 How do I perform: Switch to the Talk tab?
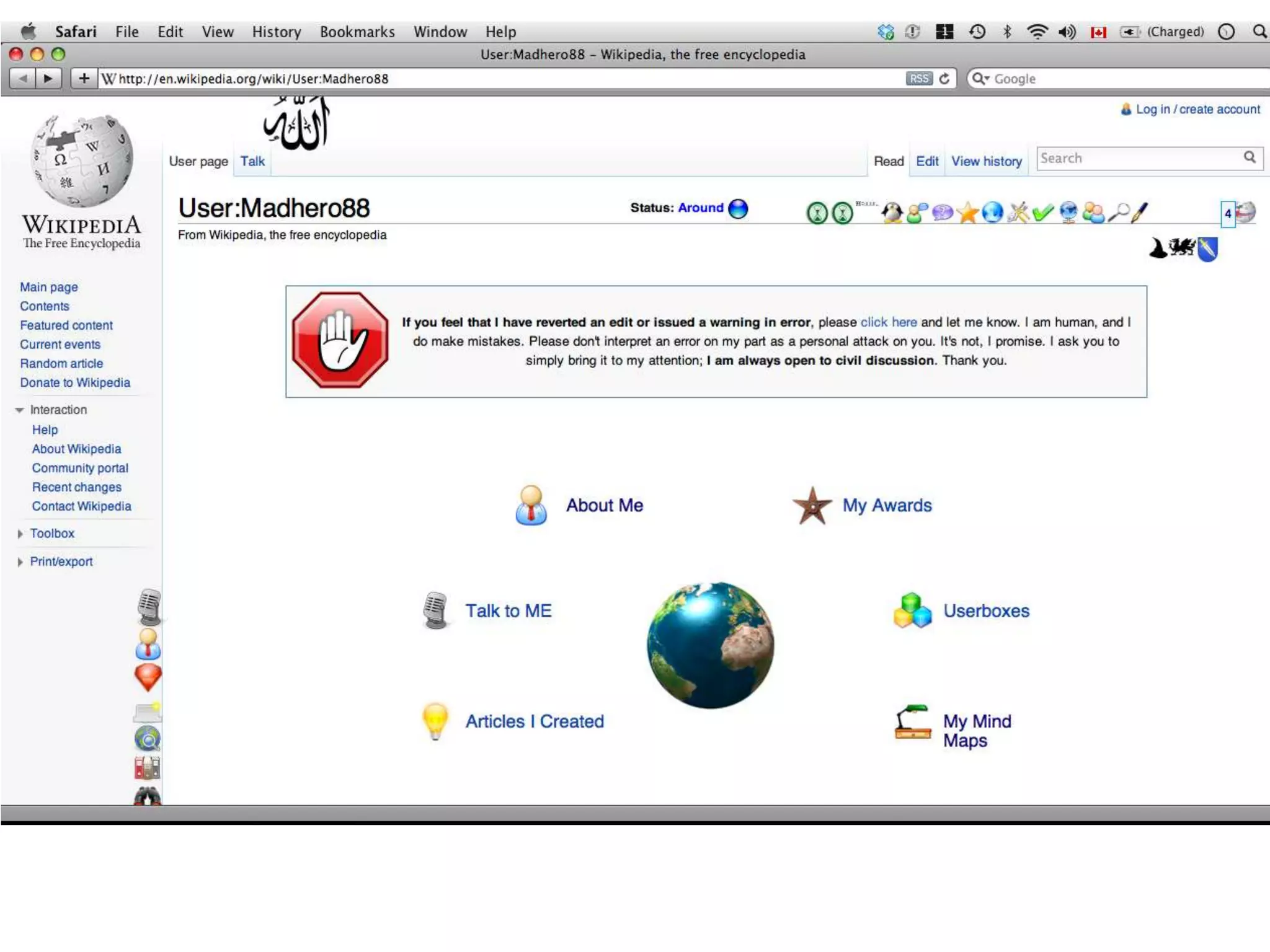(252, 161)
